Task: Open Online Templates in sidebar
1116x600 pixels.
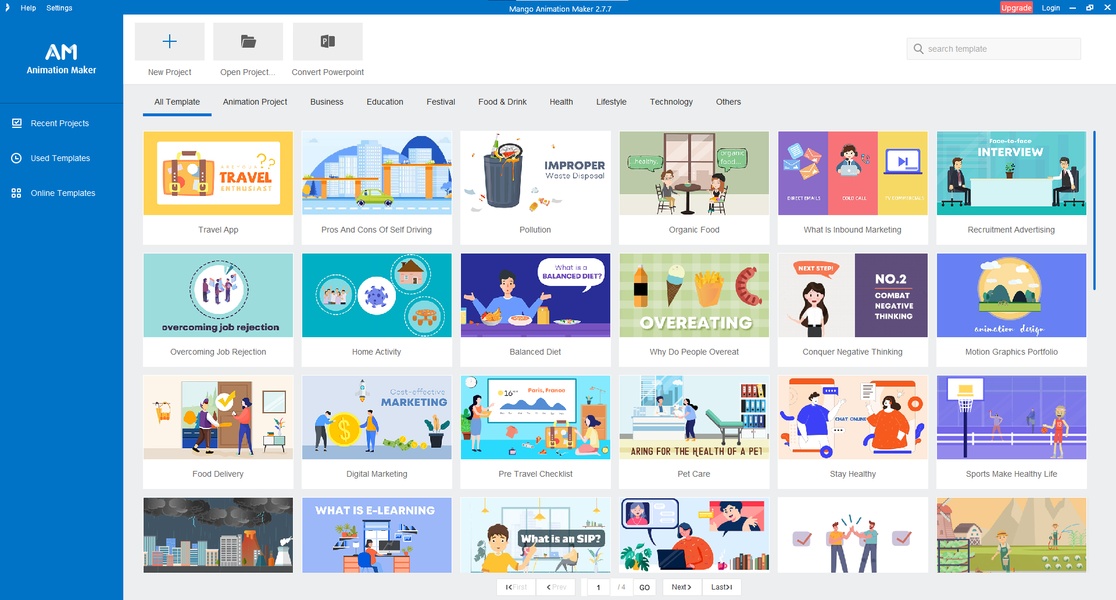Action: tap(62, 193)
